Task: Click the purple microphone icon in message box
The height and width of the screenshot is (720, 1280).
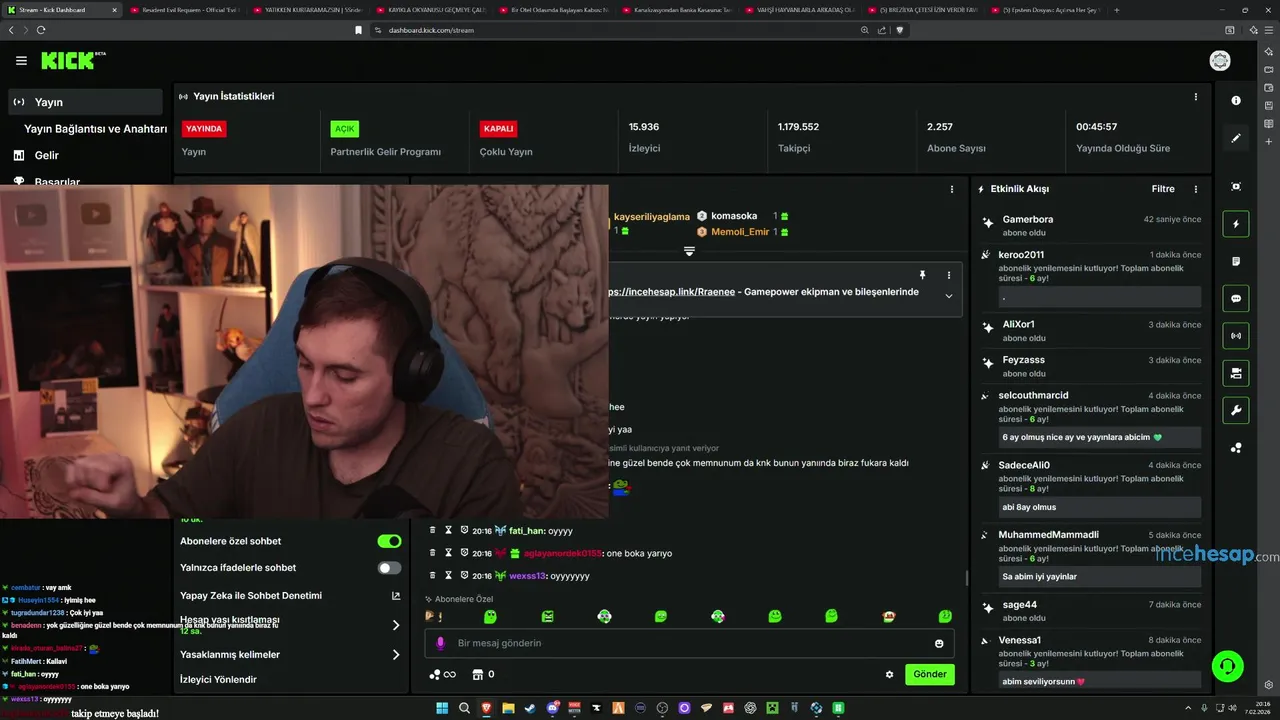Action: pos(441,643)
